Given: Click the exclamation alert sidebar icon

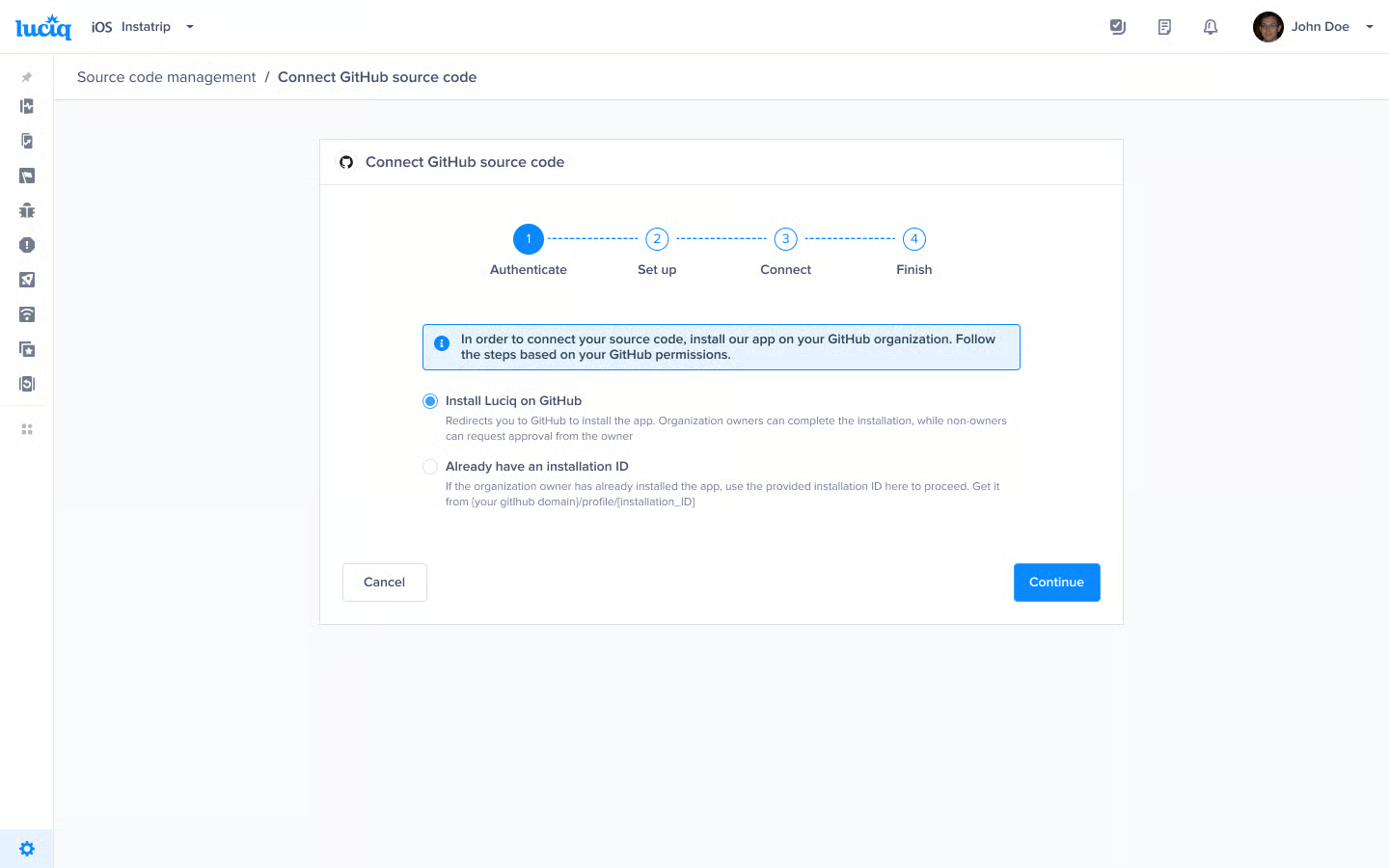Looking at the screenshot, I should tap(27, 245).
